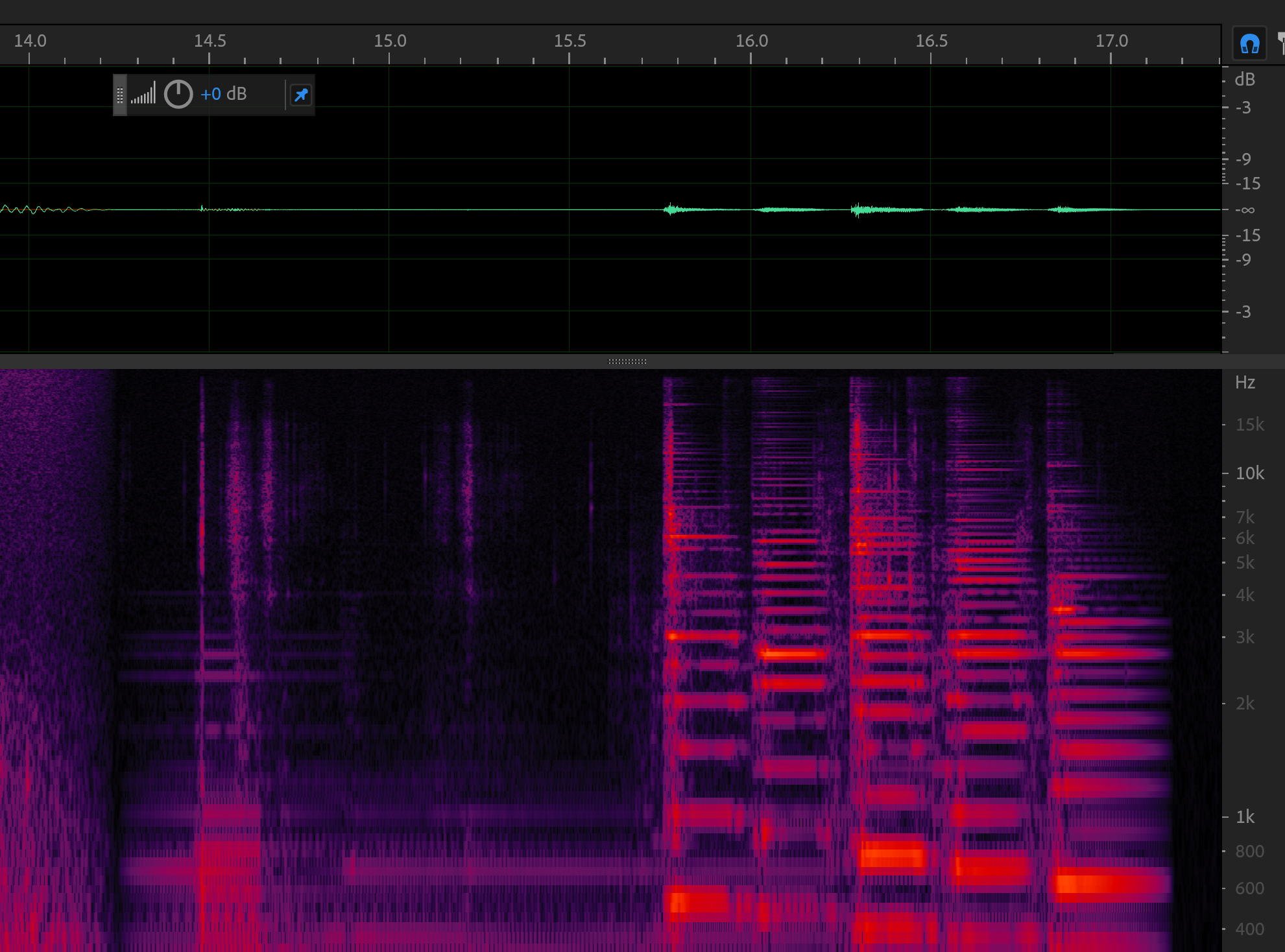Click the -∞ mark on amplitude scale
1285x952 pixels.
(1244, 210)
